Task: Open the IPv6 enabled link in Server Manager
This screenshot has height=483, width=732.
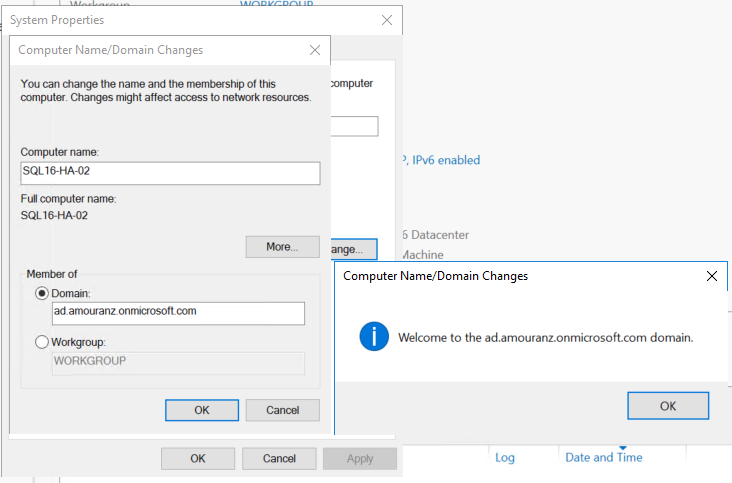Action: pyautogui.click(x=441, y=160)
